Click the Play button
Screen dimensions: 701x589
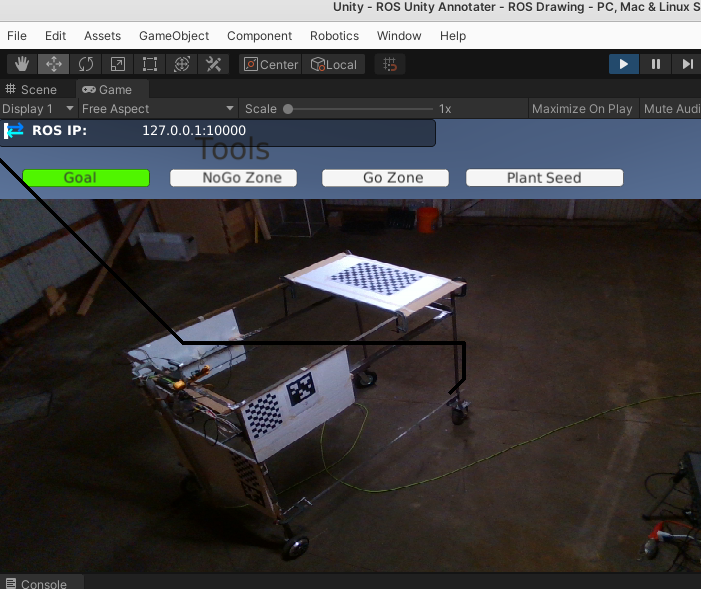[x=624, y=64]
